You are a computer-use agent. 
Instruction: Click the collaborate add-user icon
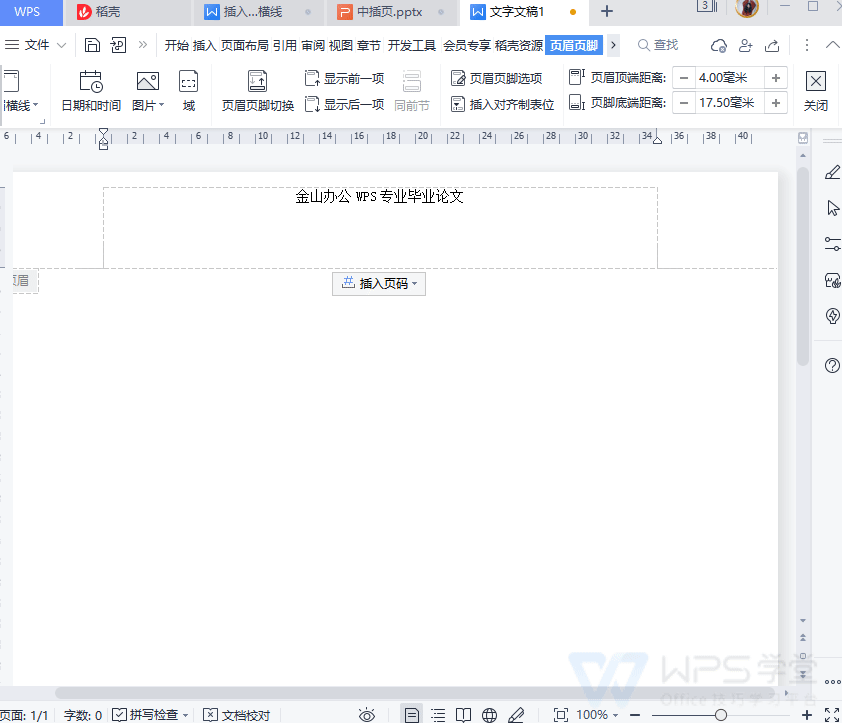(745, 46)
